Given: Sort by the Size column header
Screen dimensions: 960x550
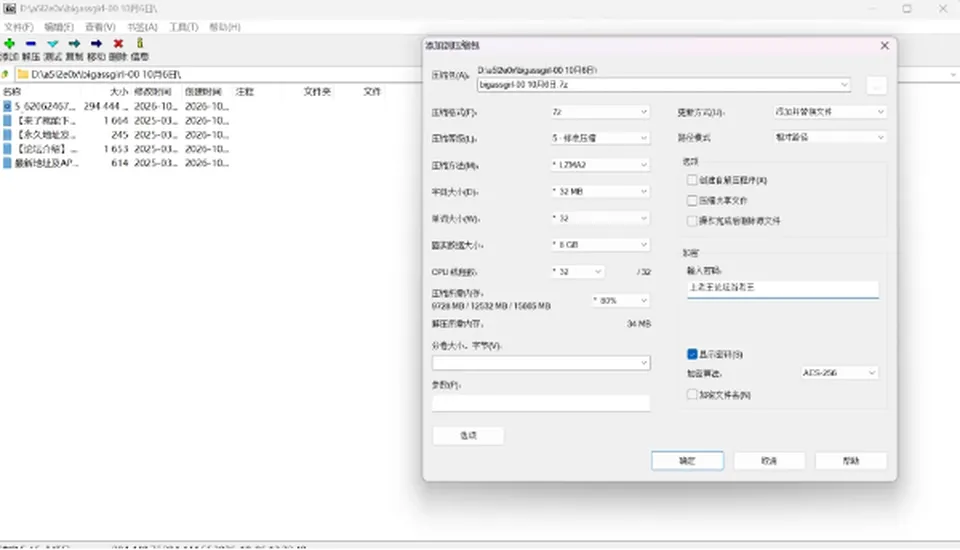Looking at the screenshot, I should coord(119,92).
